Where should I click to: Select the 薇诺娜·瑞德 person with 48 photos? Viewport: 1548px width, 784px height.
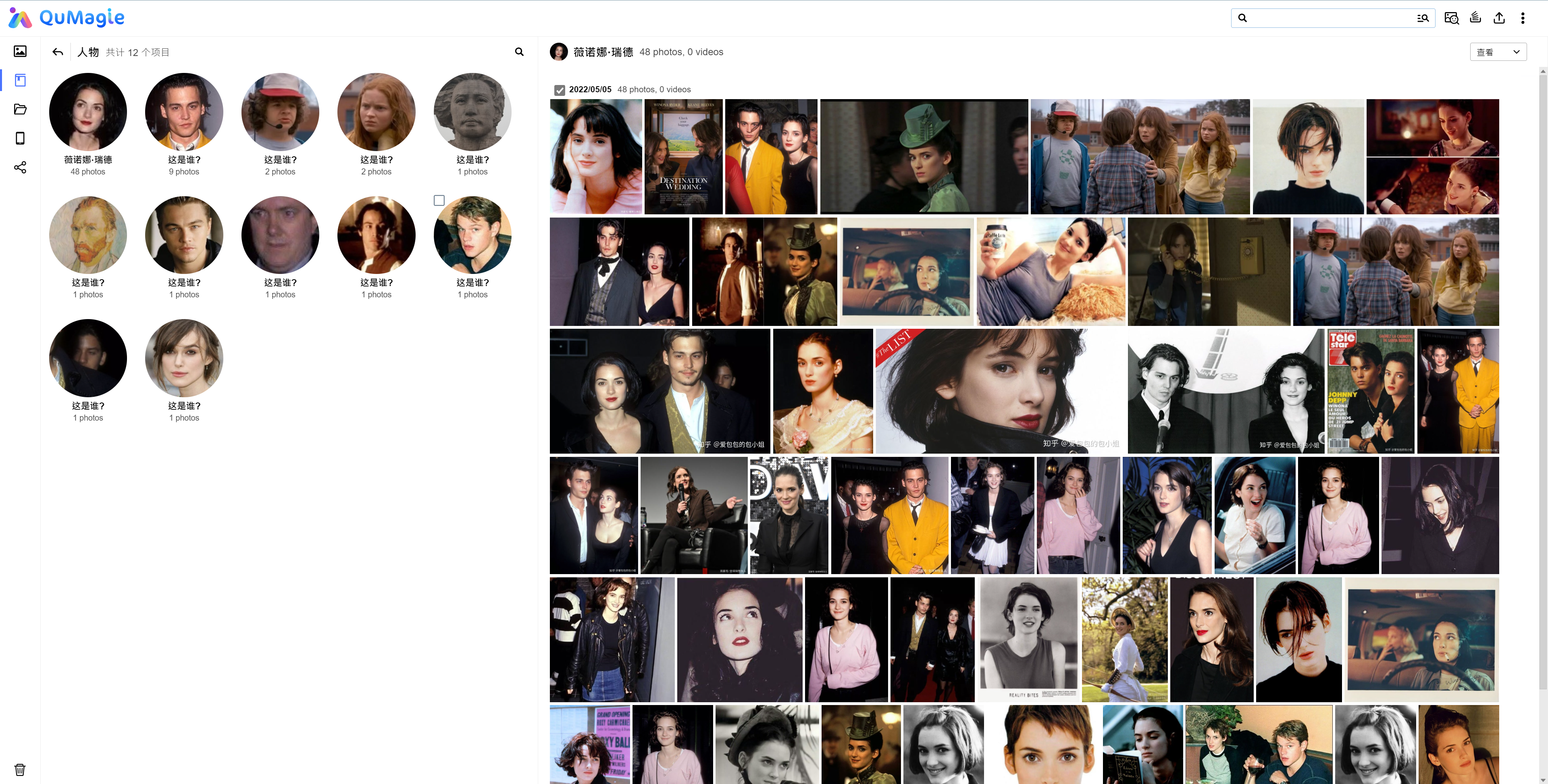click(x=88, y=112)
